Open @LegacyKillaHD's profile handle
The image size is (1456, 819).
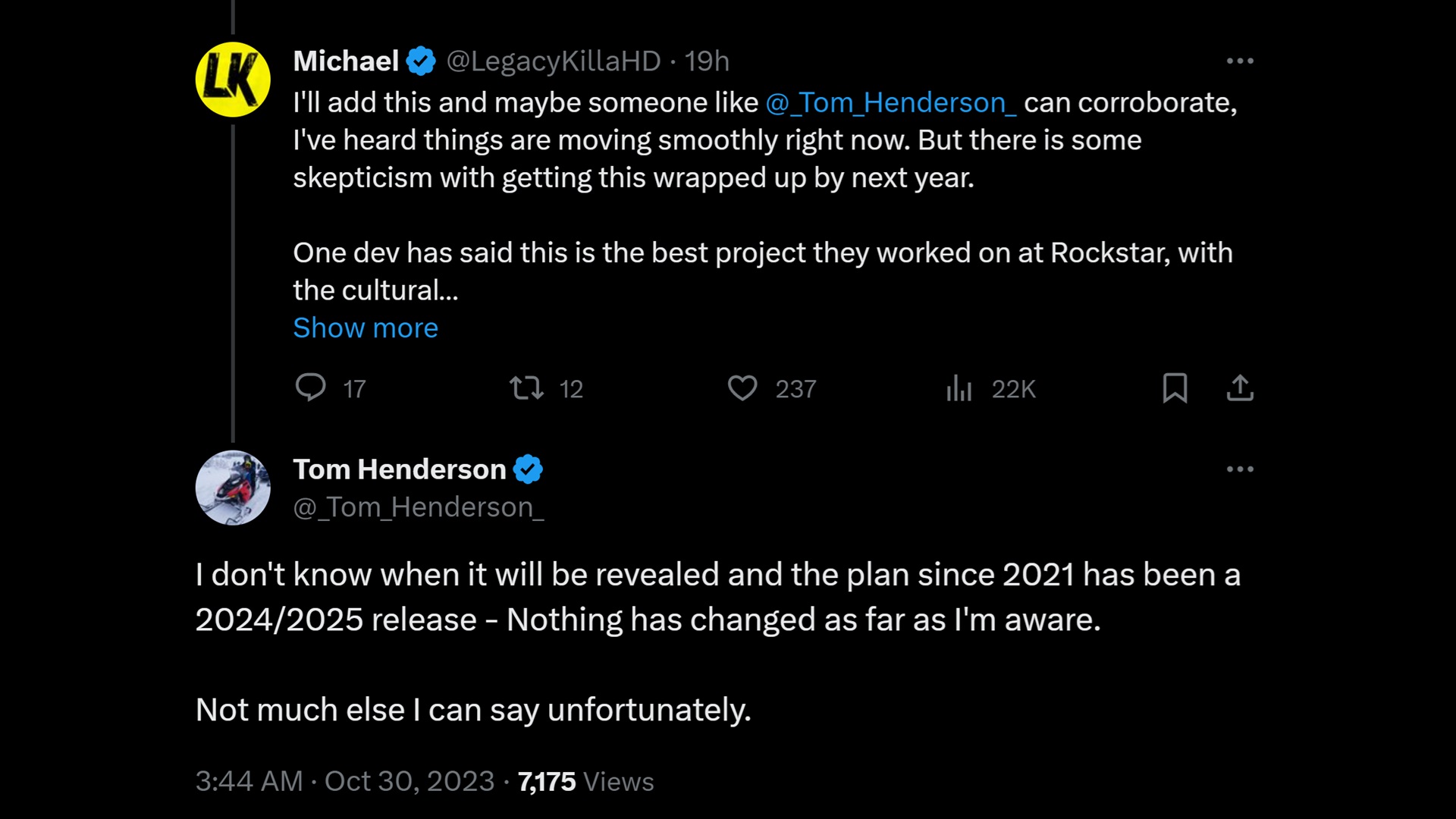pos(553,61)
